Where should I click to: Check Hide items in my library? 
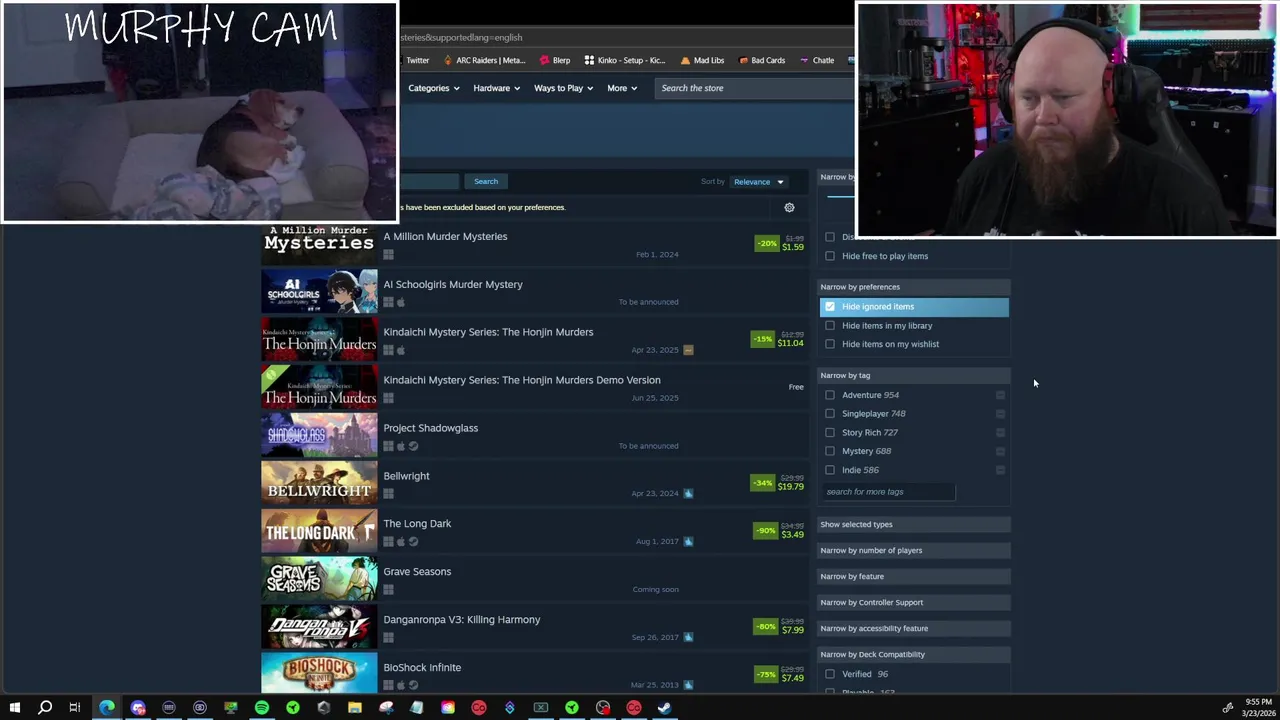(x=830, y=326)
